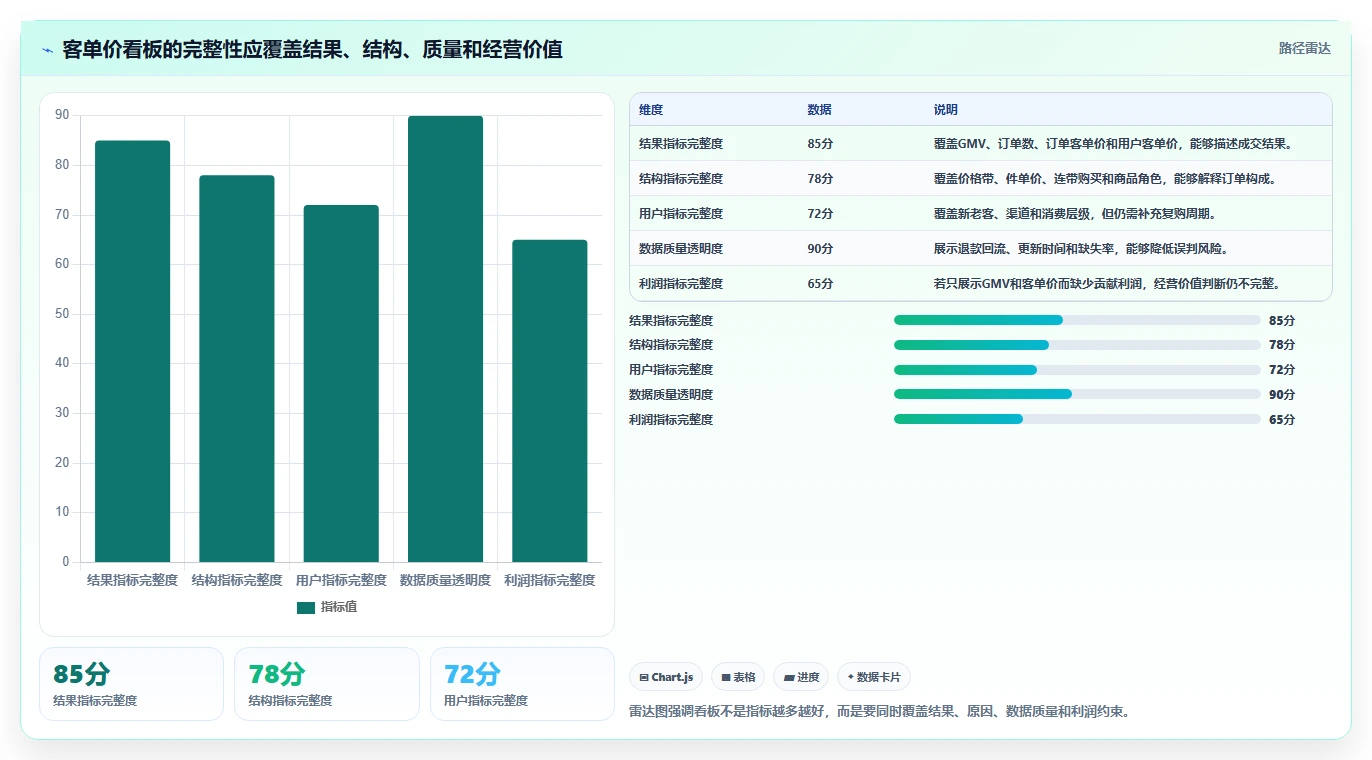The height and width of the screenshot is (760, 1372).
Task: Click the 85分 结果指标完整度 stat card
Action: (131, 684)
